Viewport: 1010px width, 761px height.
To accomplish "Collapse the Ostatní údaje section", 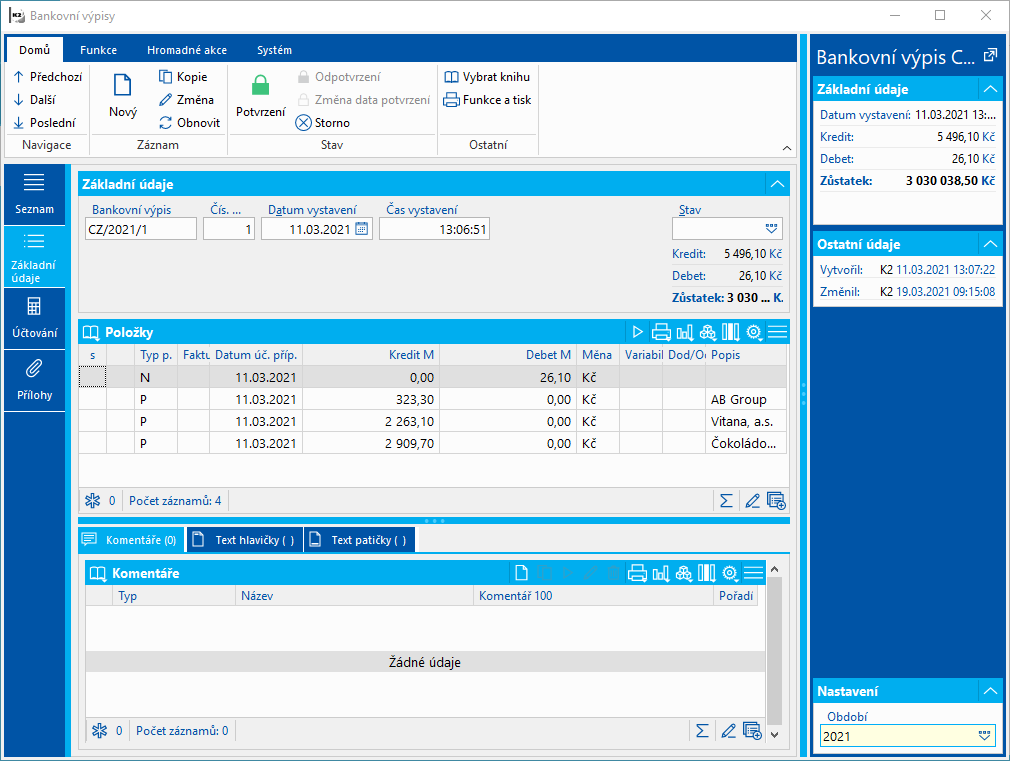I will coord(990,244).
